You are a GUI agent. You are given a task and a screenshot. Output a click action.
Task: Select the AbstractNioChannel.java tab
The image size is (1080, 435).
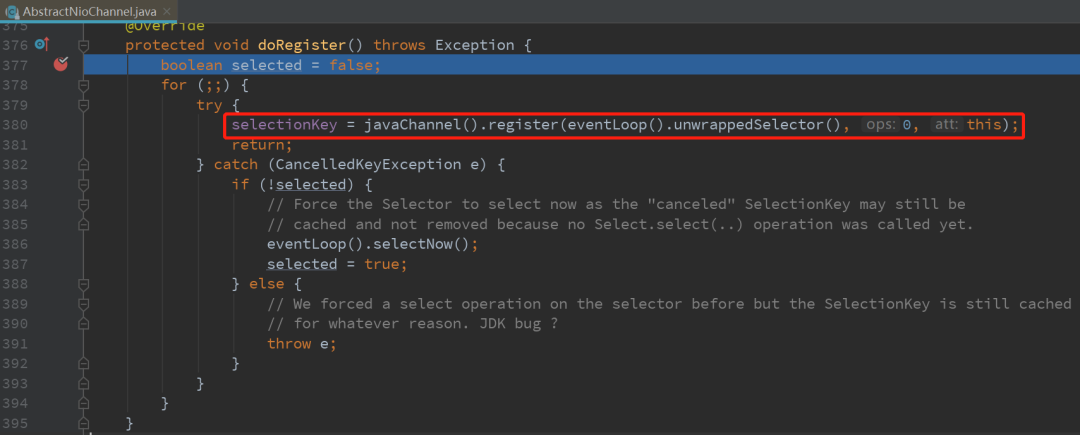[88, 9]
